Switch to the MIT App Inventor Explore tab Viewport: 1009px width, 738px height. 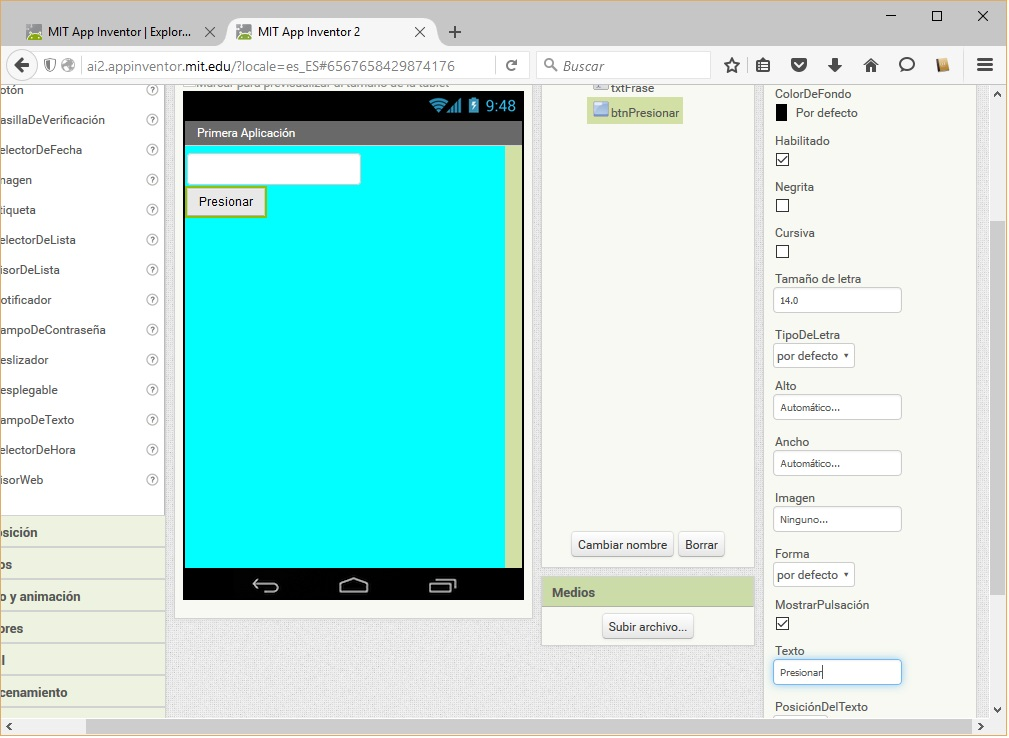tap(119, 32)
